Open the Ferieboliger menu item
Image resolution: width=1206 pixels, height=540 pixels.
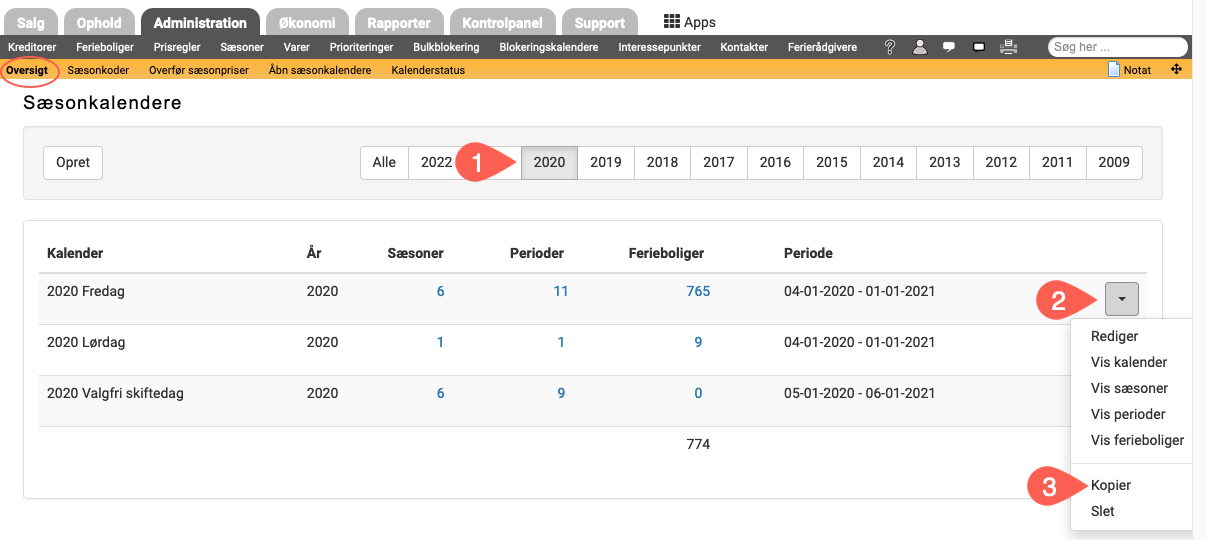[x=105, y=47]
